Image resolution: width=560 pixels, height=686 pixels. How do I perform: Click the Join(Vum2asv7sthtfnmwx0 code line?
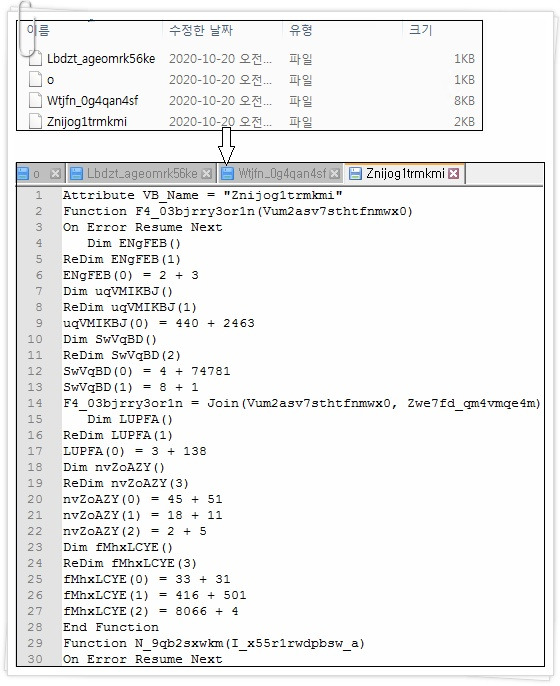(302, 403)
